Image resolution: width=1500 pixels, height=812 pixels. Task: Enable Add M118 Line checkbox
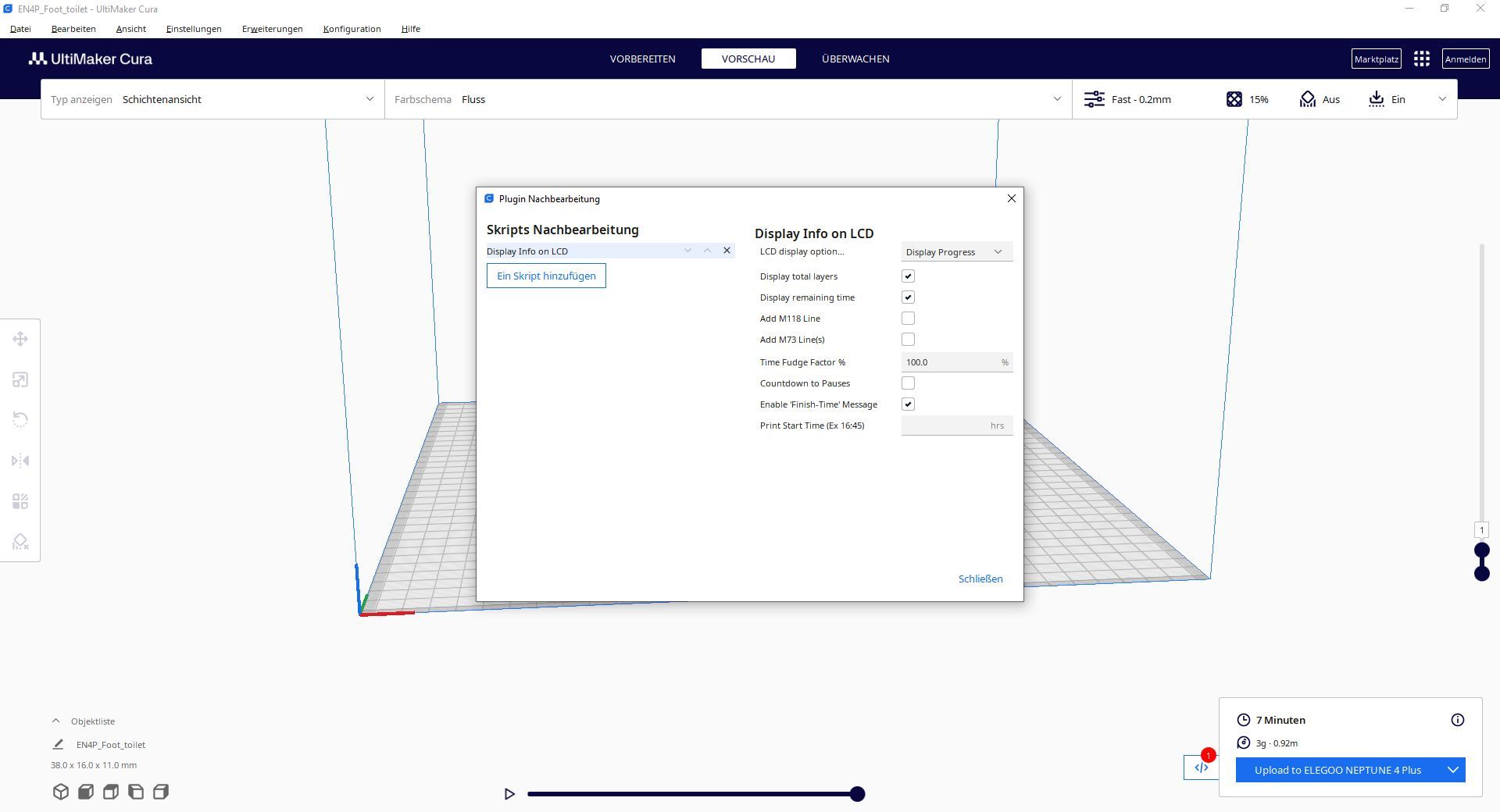pyautogui.click(x=908, y=319)
